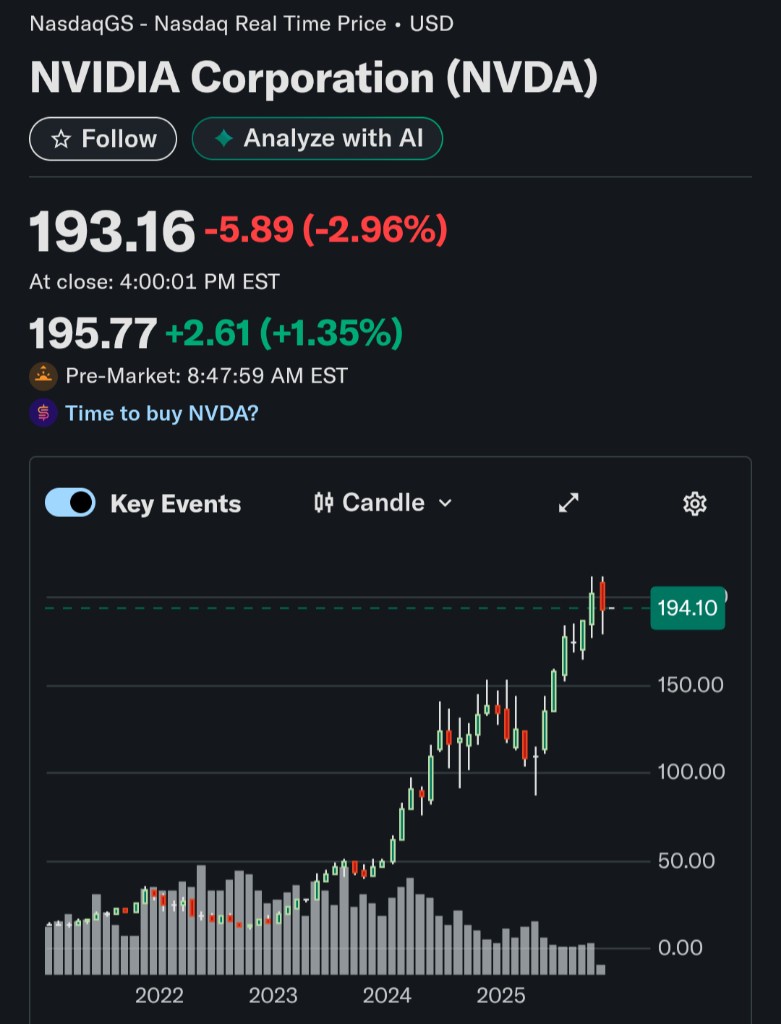The image size is (781, 1024).
Task: Click the NVIDIA Corporation (NVDA) heading
Action: (313, 79)
